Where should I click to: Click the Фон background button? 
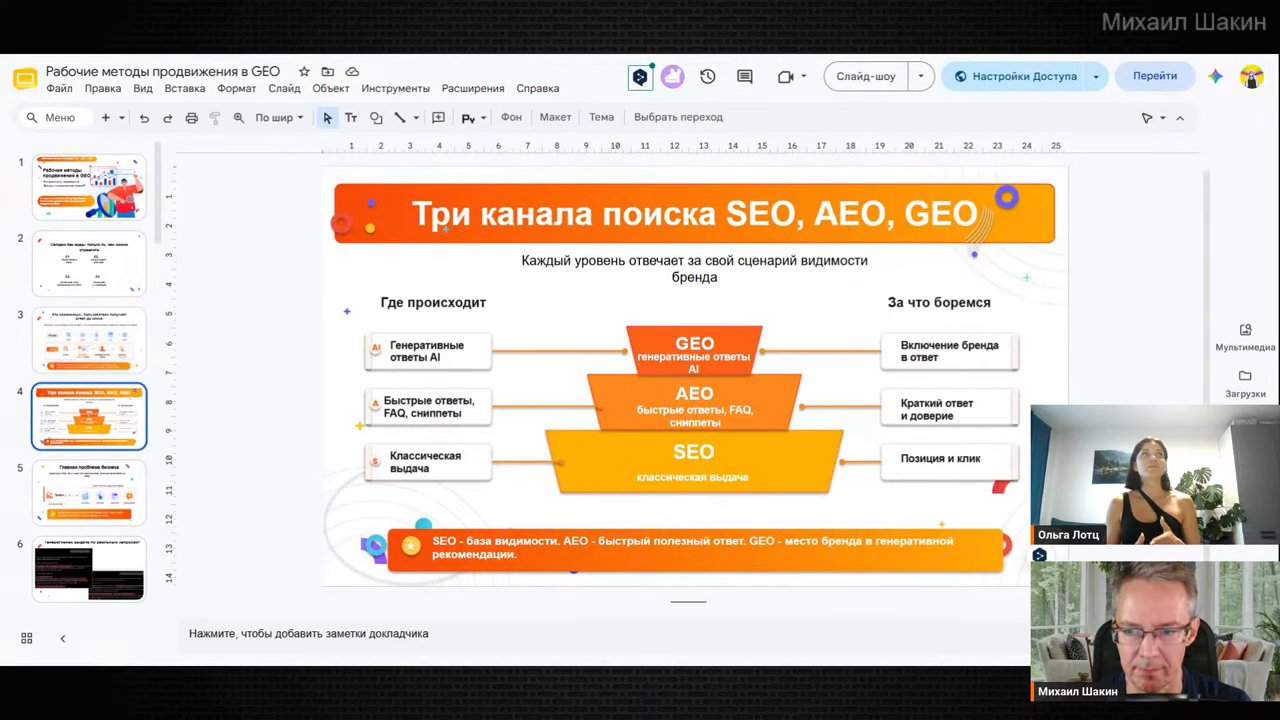(x=511, y=118)
